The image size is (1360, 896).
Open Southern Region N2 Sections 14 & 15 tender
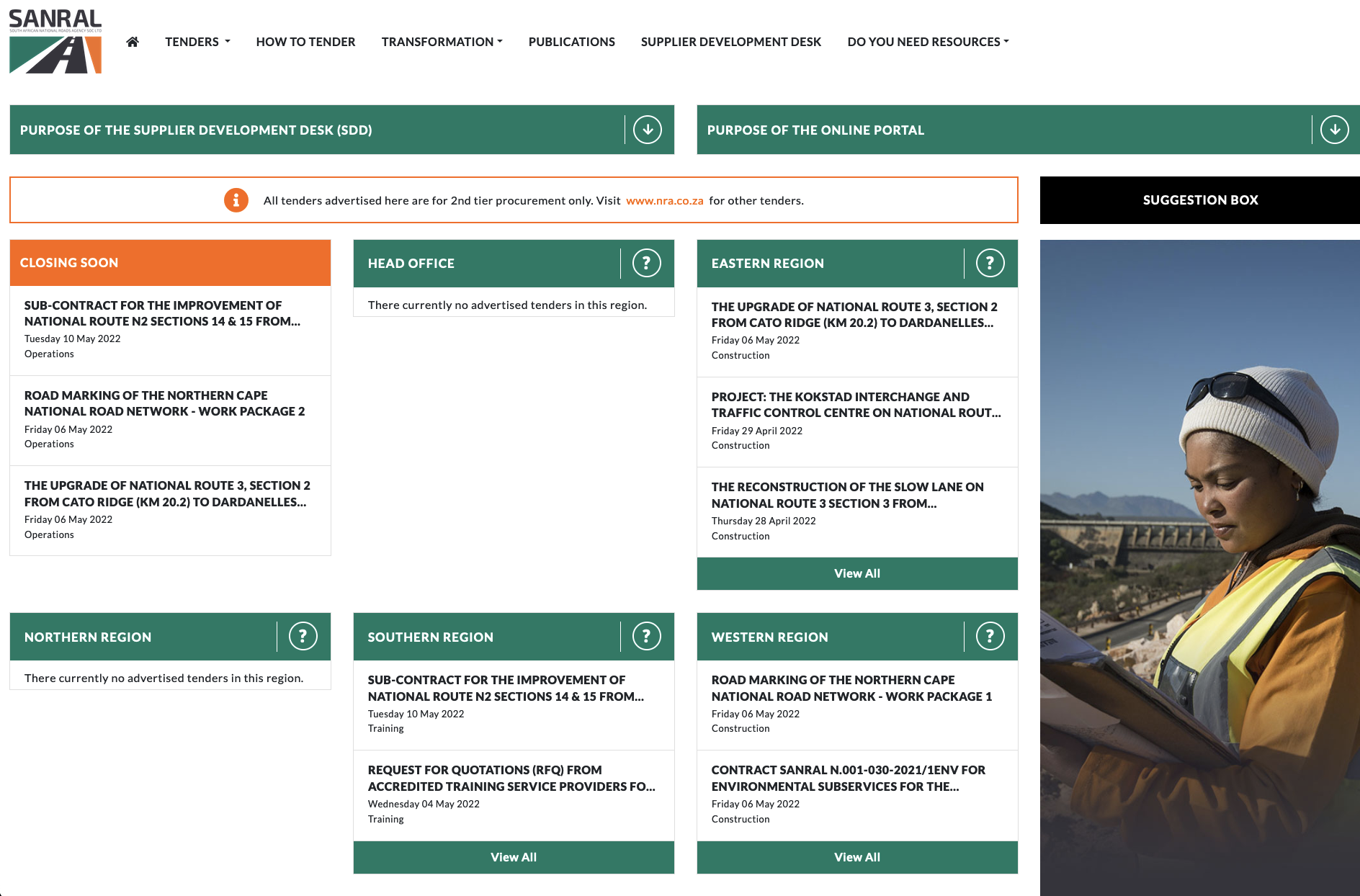[x=506, y=688]
